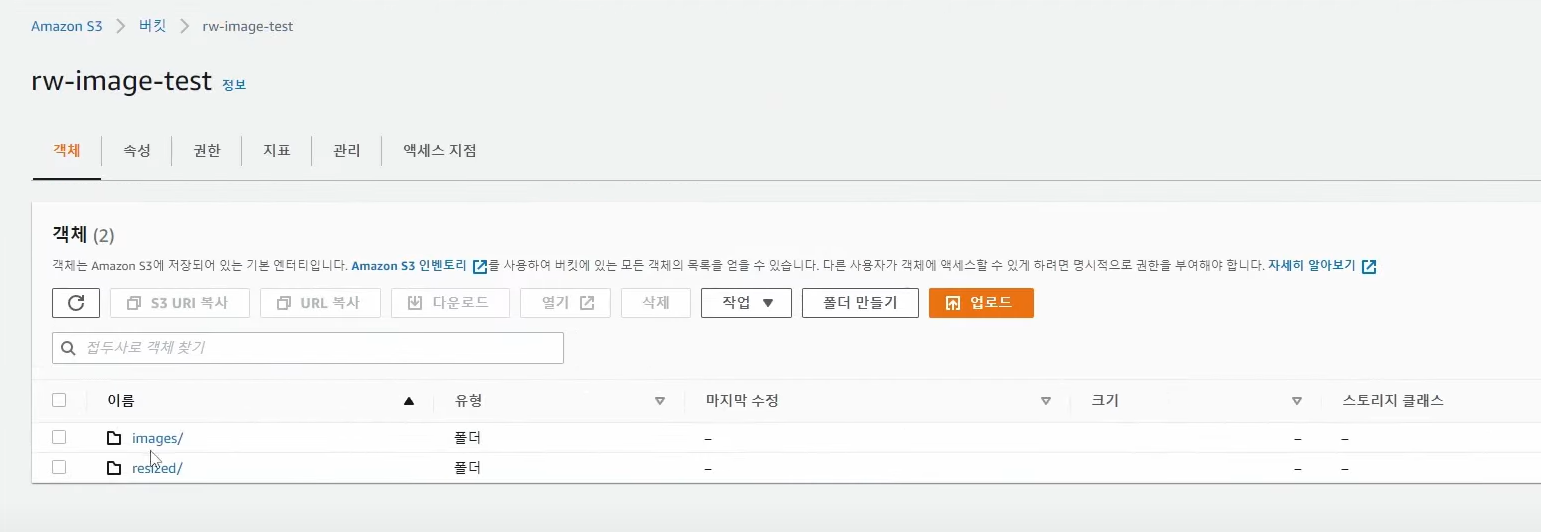Click the S3 URI 복사 button

pyautogui.click(x=180, y=303)
